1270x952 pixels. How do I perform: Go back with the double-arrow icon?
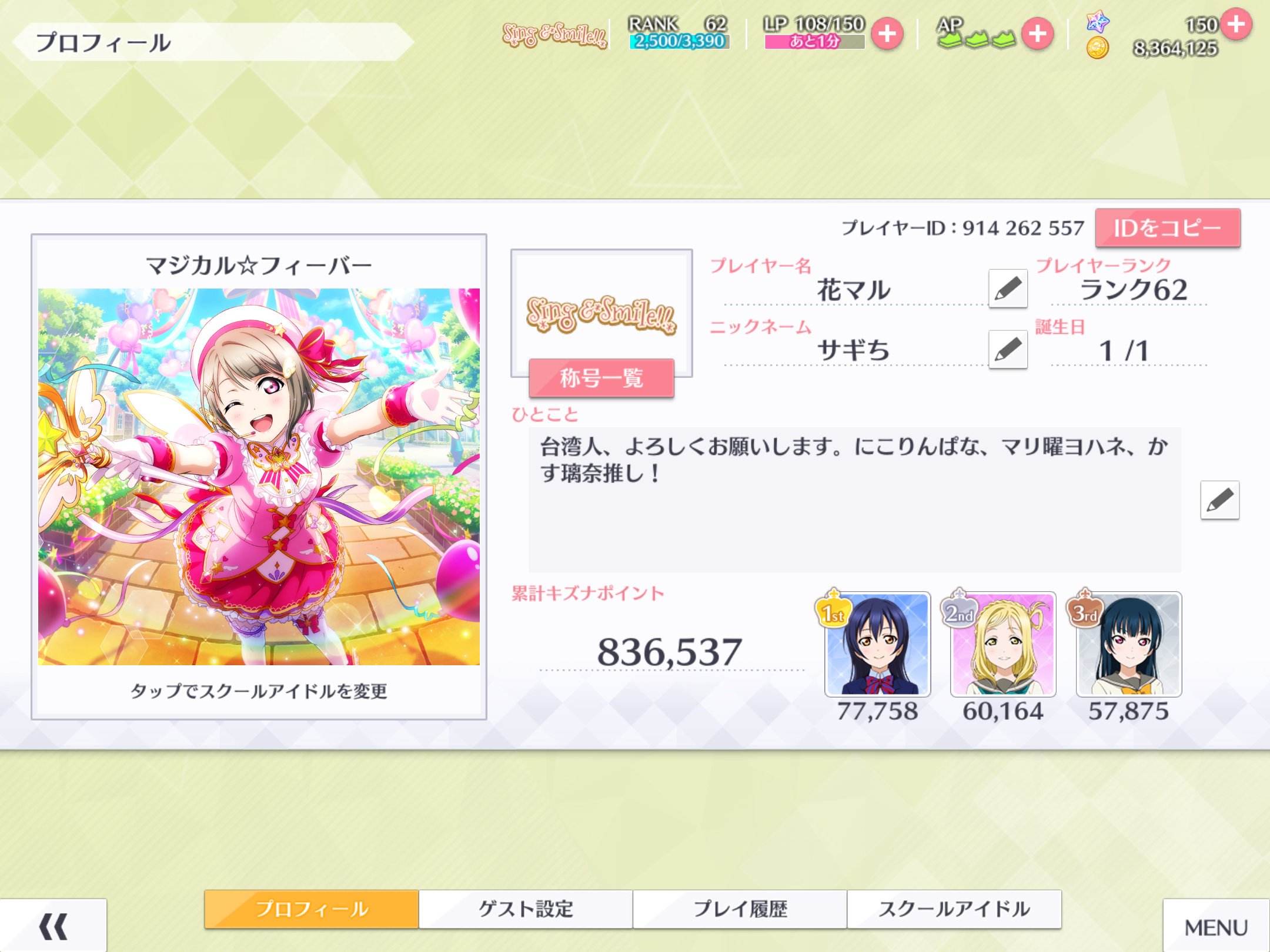53,926
